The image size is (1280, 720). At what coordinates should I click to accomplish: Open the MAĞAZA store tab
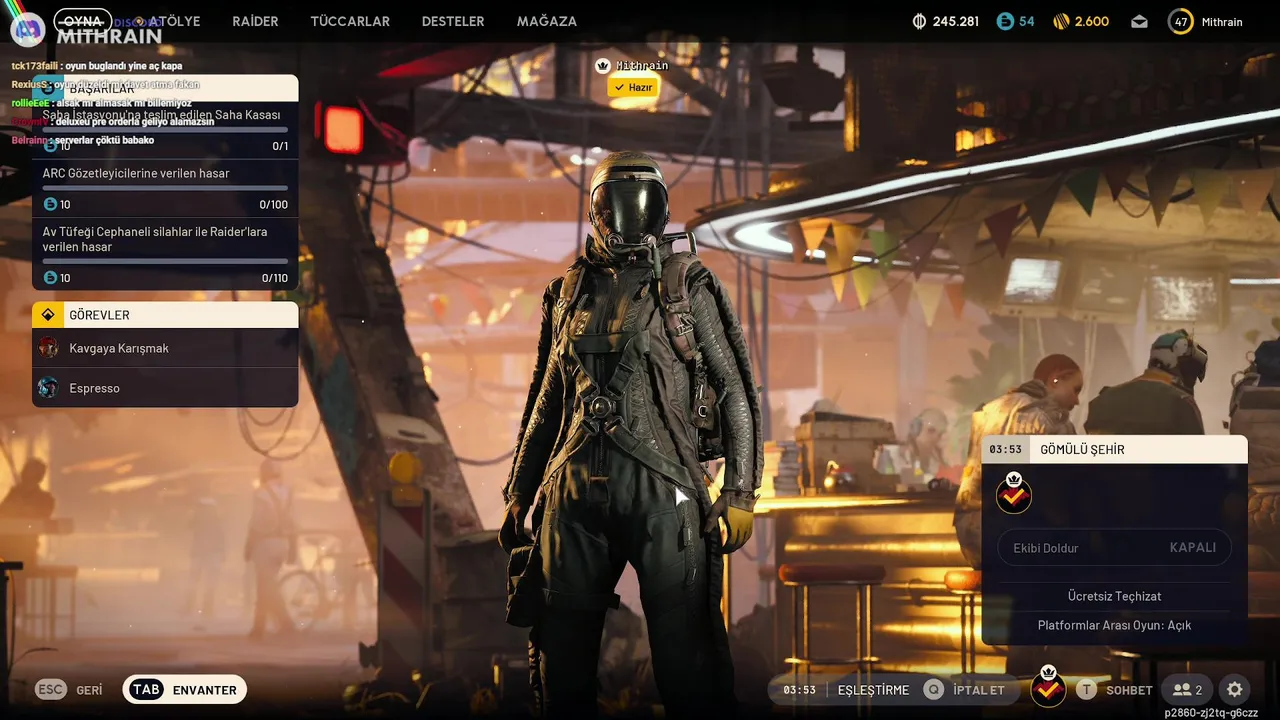(547, 21)
